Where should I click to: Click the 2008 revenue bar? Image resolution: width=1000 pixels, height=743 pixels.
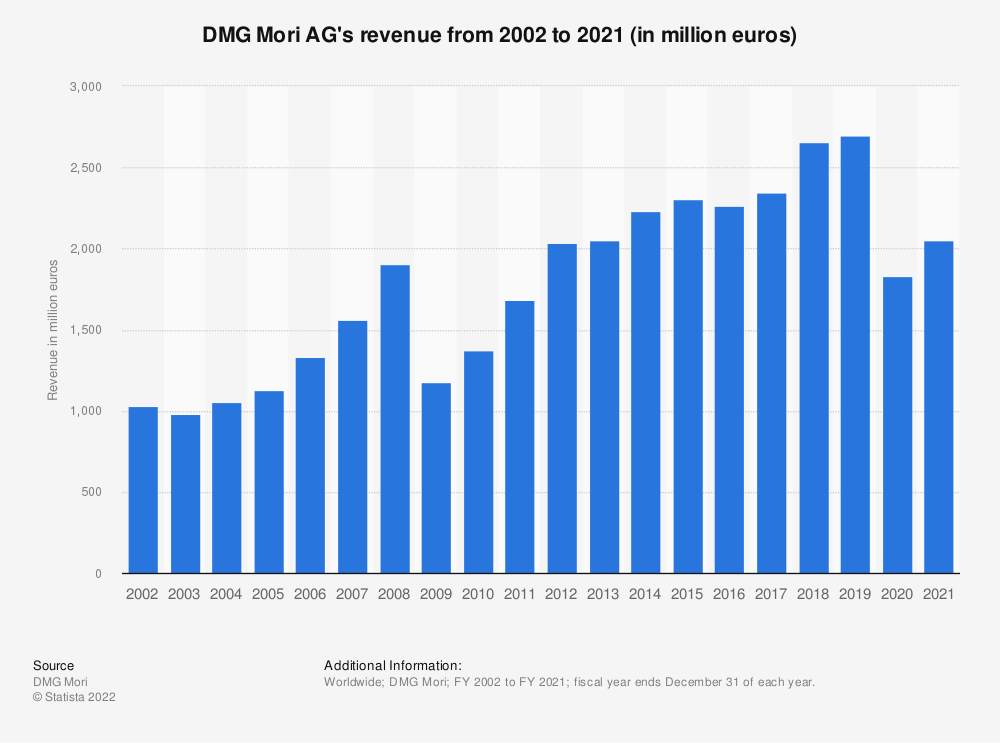[x=394, y=419]
